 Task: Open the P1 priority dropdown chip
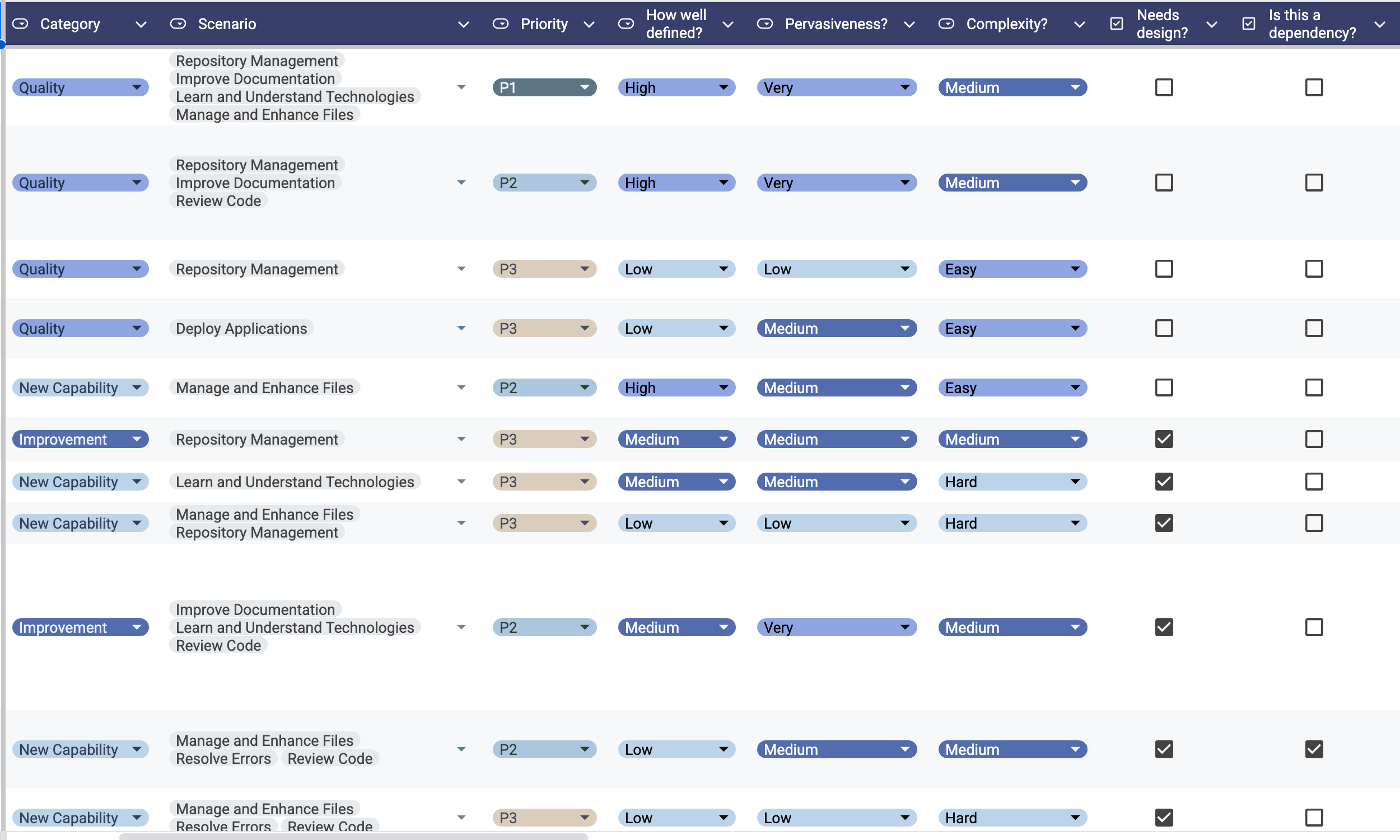click(x=544, y=88)
